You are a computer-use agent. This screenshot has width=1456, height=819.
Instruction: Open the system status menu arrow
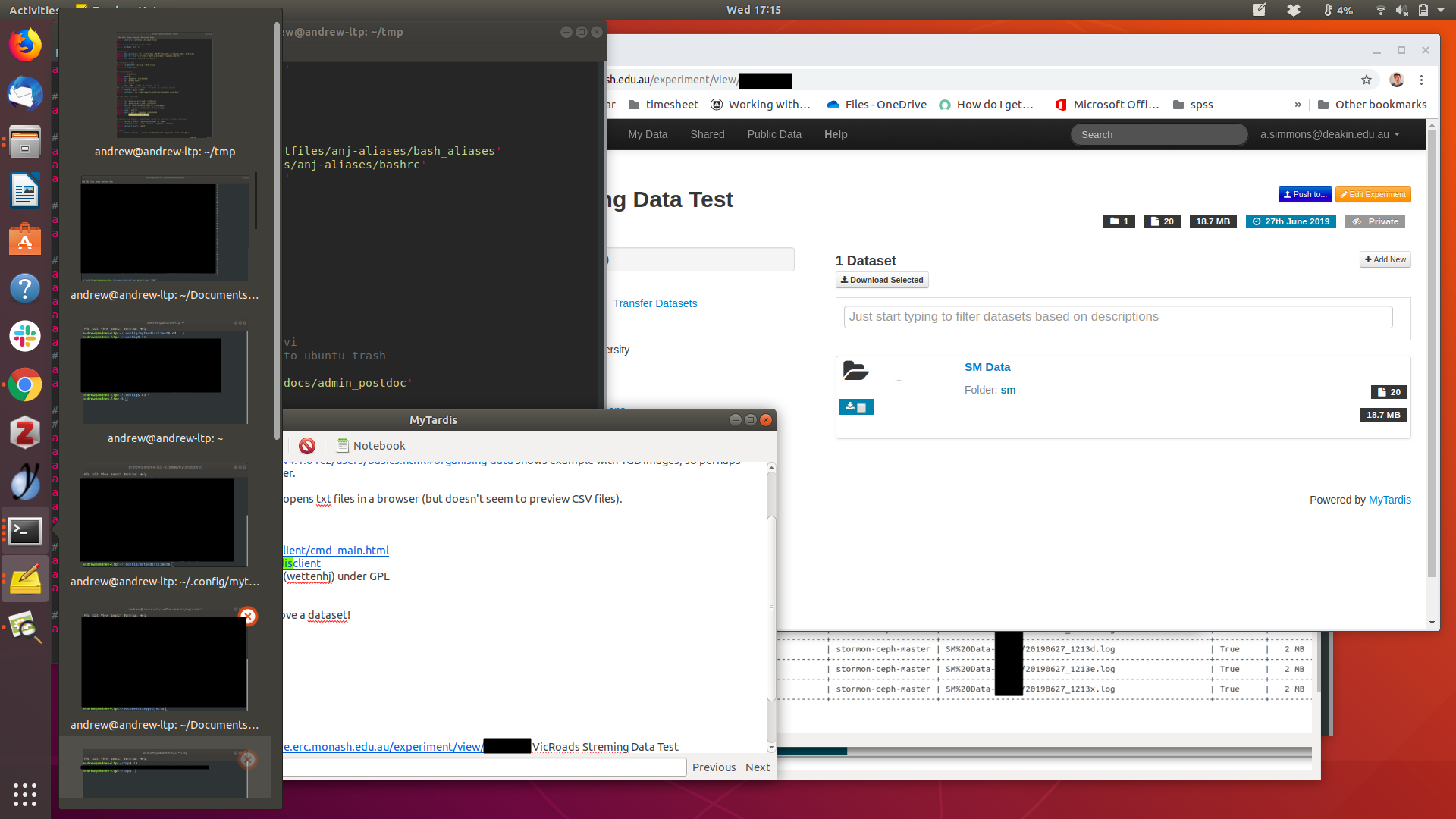pos(1441,10)
